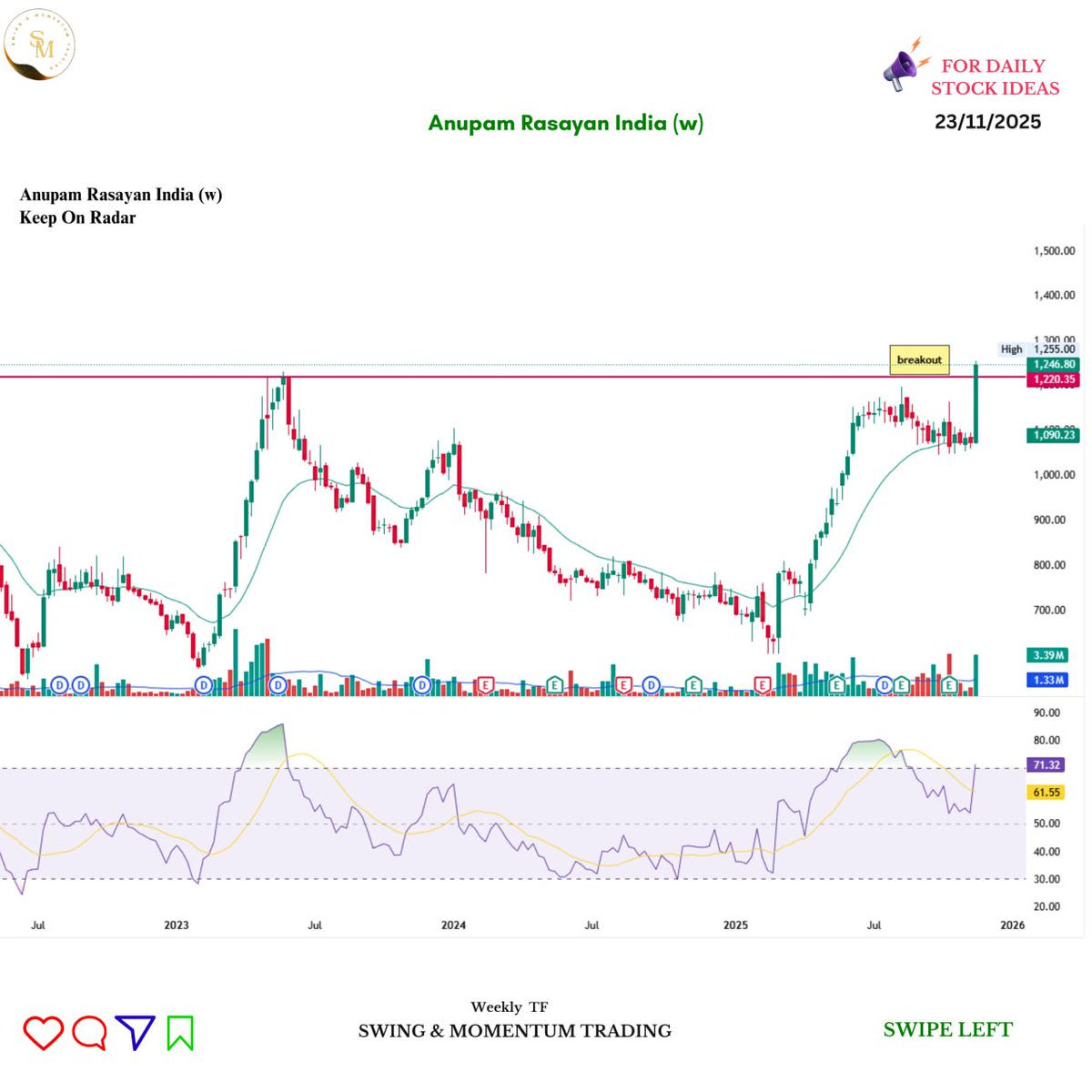This screenshot has width=1092, height=1092.
Task: Click the yellow breakout label near the recent candle
Action: [919, 359]
